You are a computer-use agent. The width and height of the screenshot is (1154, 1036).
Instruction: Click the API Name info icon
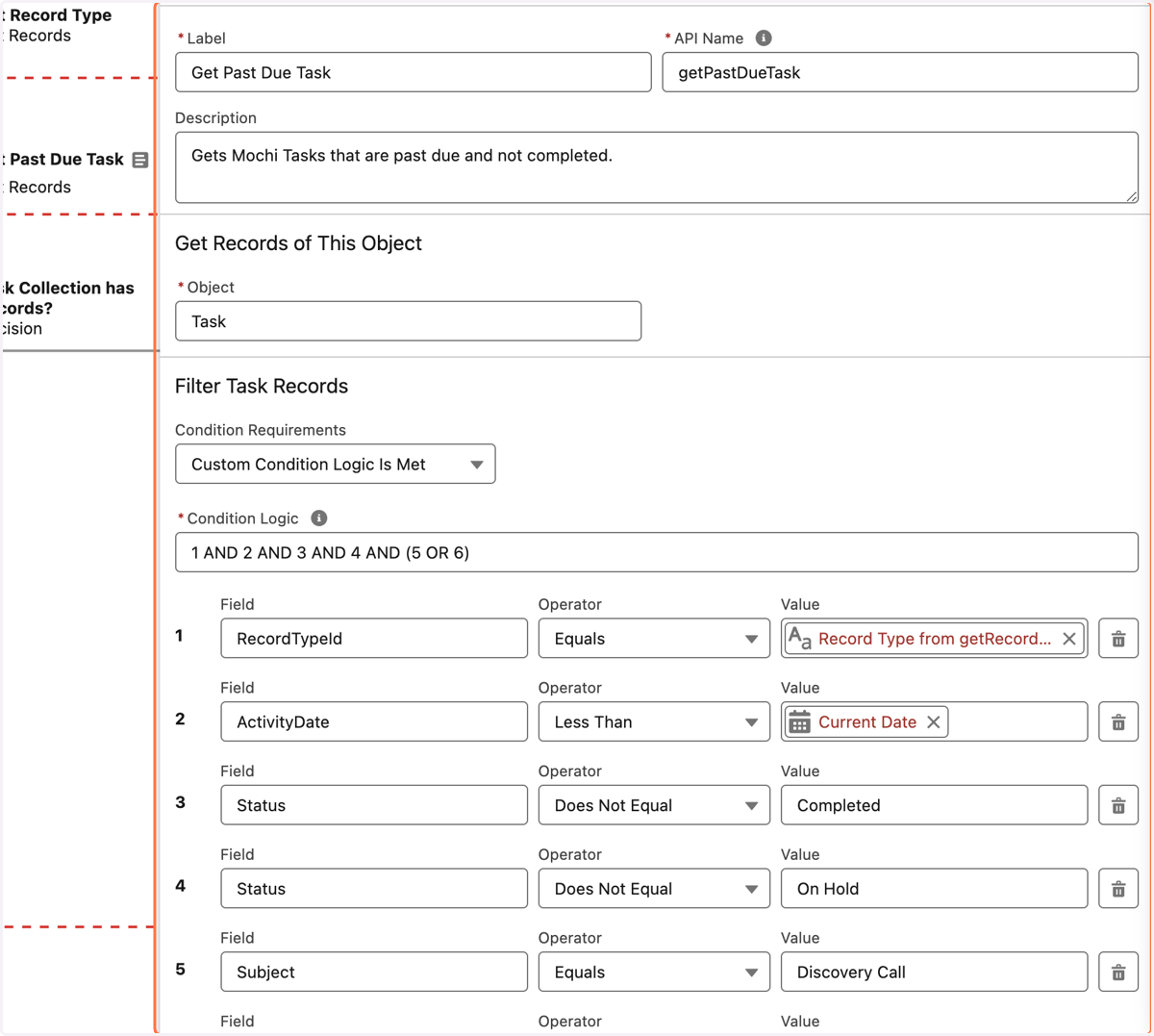764,38
